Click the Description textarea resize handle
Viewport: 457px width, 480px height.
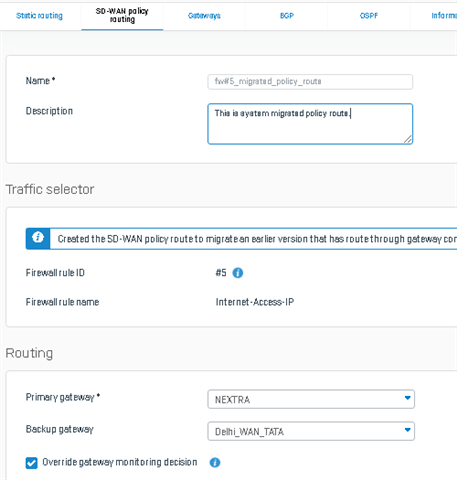pos(408,139)
